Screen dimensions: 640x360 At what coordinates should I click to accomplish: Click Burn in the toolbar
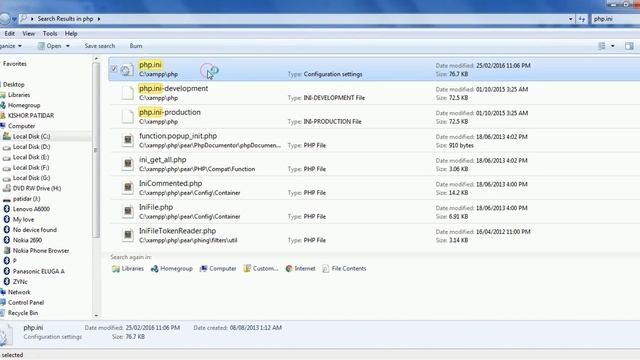coord(136,46)
